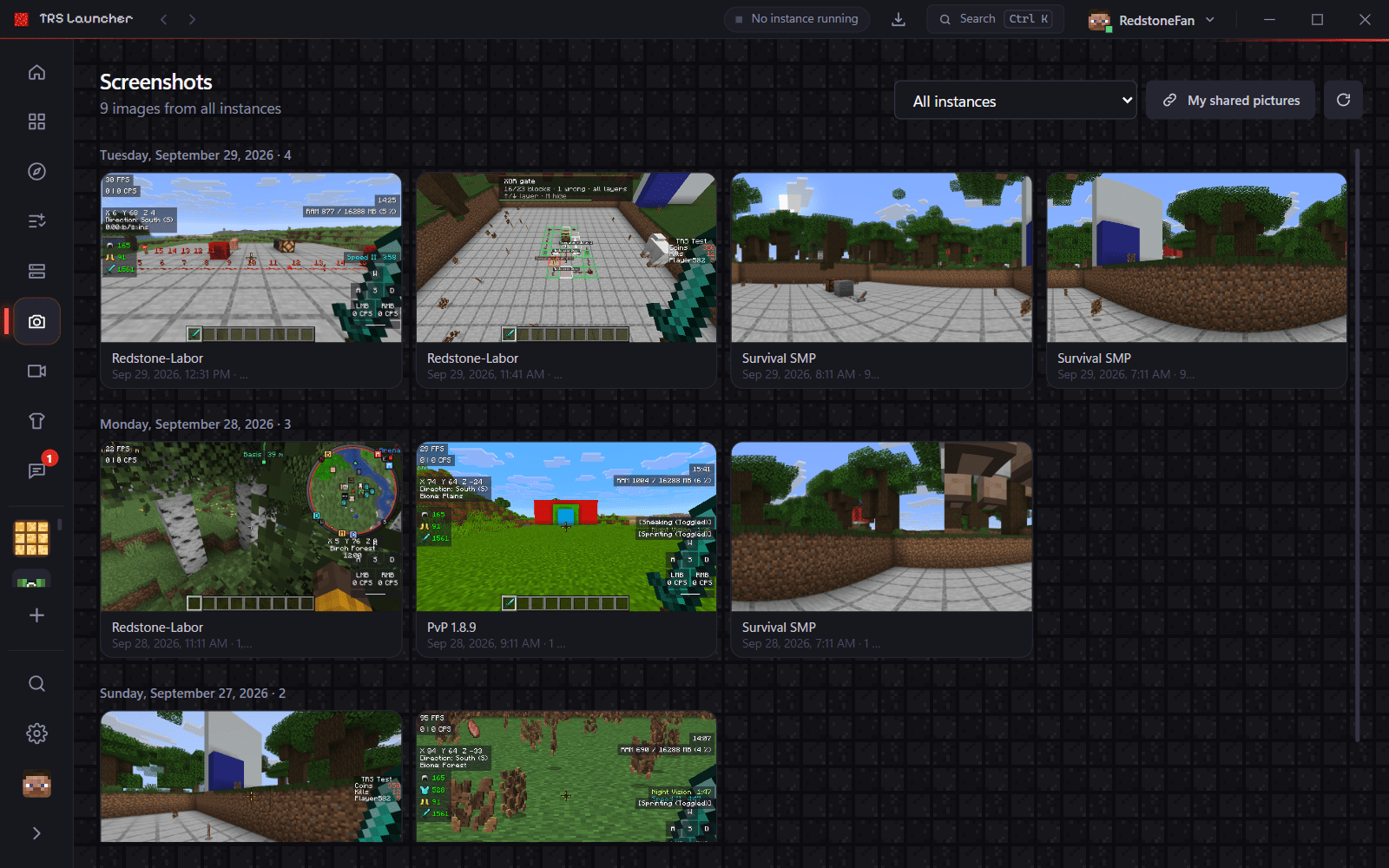Go forward with the right arrow
The image size is (1389, 868).
pyautogui.click(x=192, y=19)
